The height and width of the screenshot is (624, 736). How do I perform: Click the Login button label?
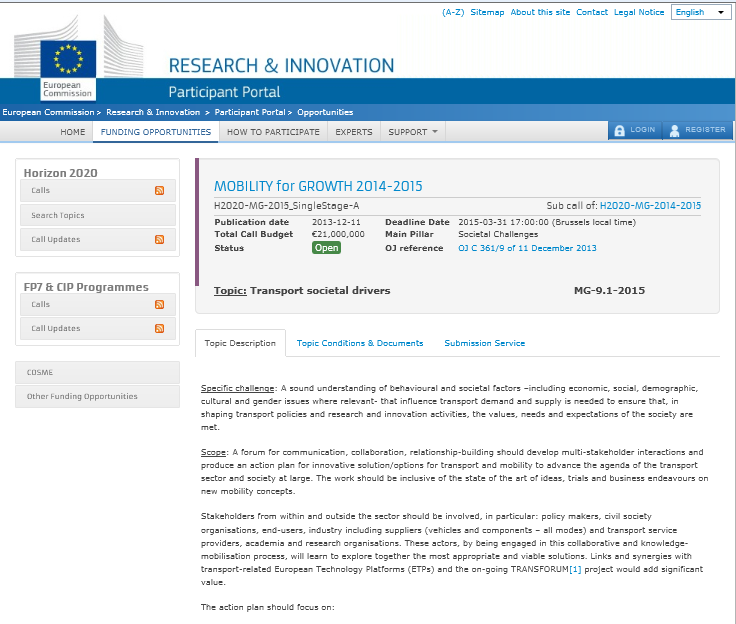pyautogui.click(x=643, y=130)
